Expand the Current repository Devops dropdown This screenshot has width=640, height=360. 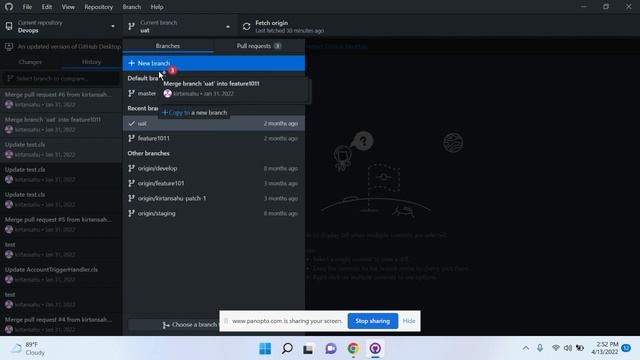click(x=61, y=27)
